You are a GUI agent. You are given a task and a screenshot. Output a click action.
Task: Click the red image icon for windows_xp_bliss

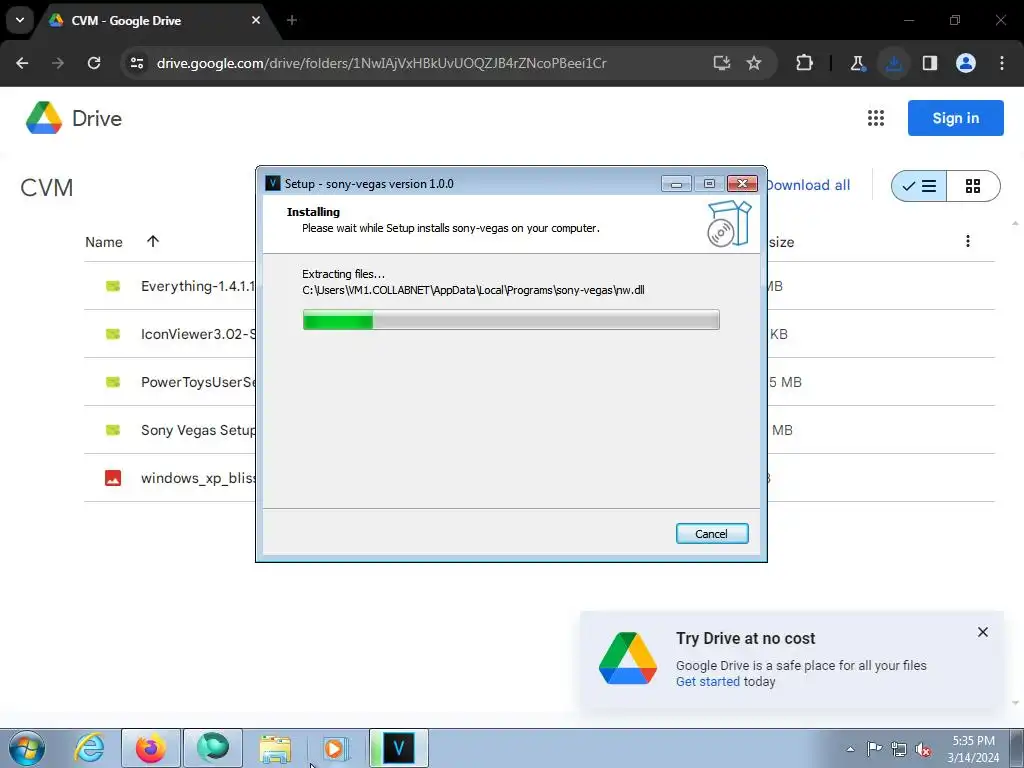113,478
